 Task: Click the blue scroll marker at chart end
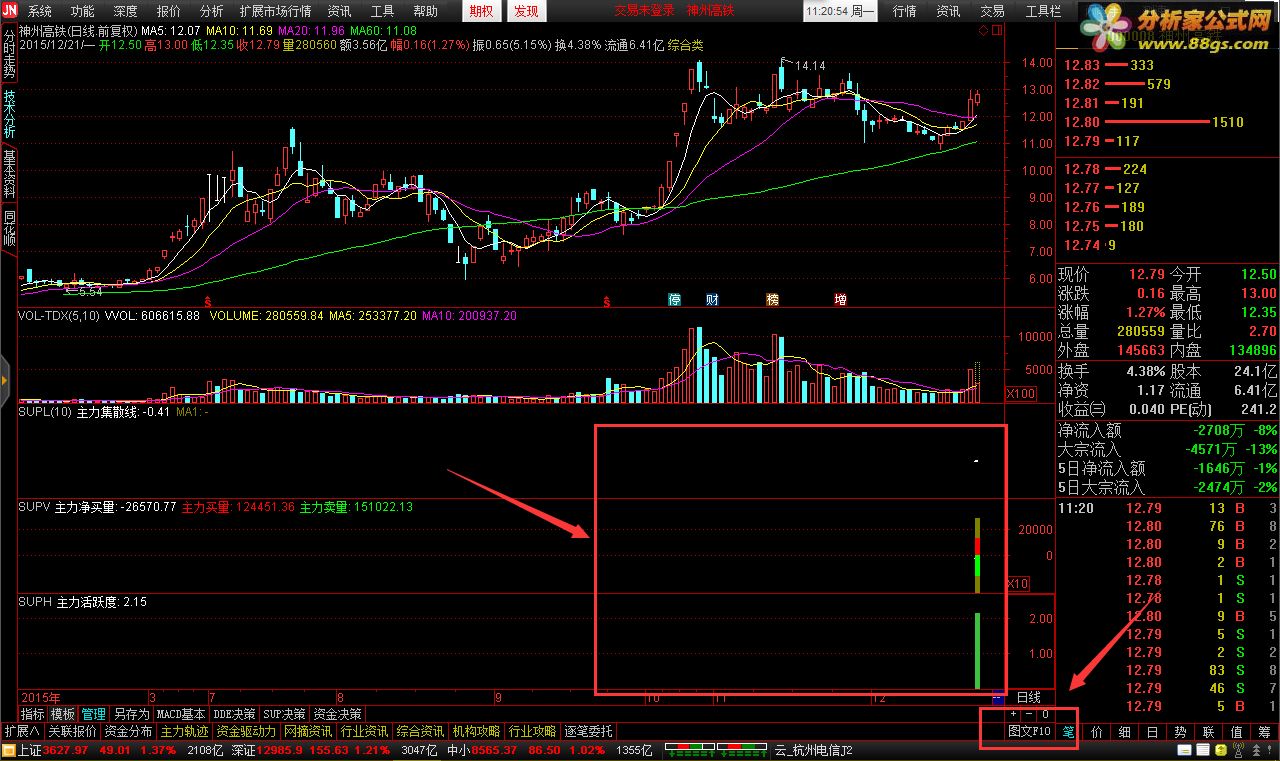click(x=997, y=697)
